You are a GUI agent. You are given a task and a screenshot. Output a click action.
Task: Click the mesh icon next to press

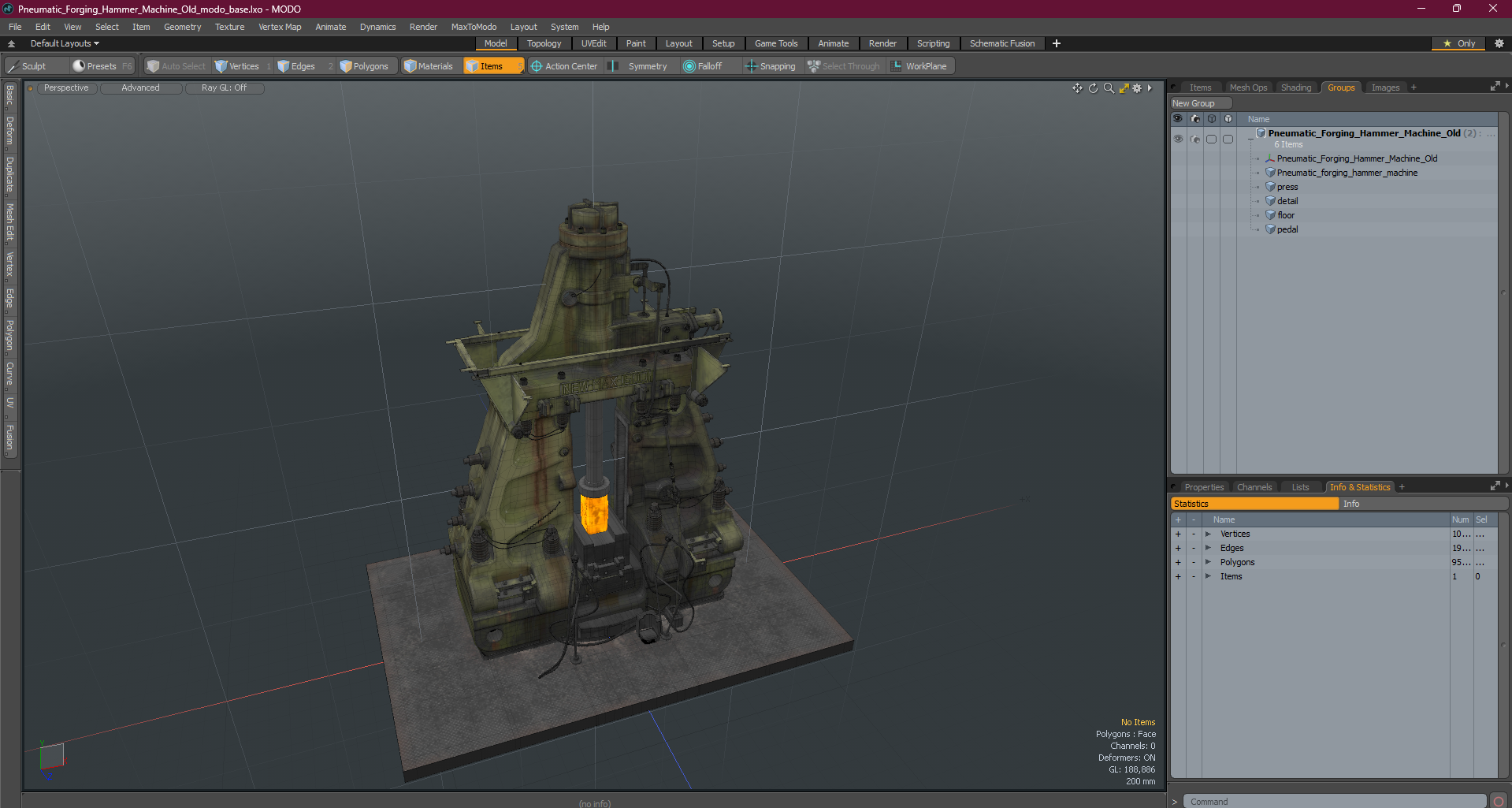point(1270,187)
